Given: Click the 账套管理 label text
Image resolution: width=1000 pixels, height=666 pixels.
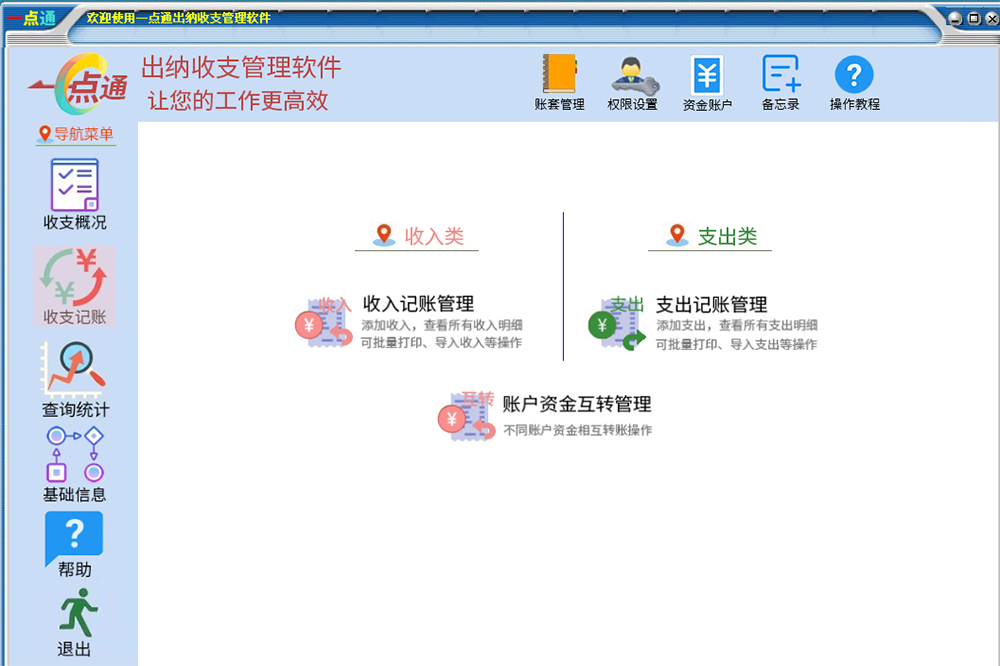Looking at the screenshot, I should click(559, 105).
